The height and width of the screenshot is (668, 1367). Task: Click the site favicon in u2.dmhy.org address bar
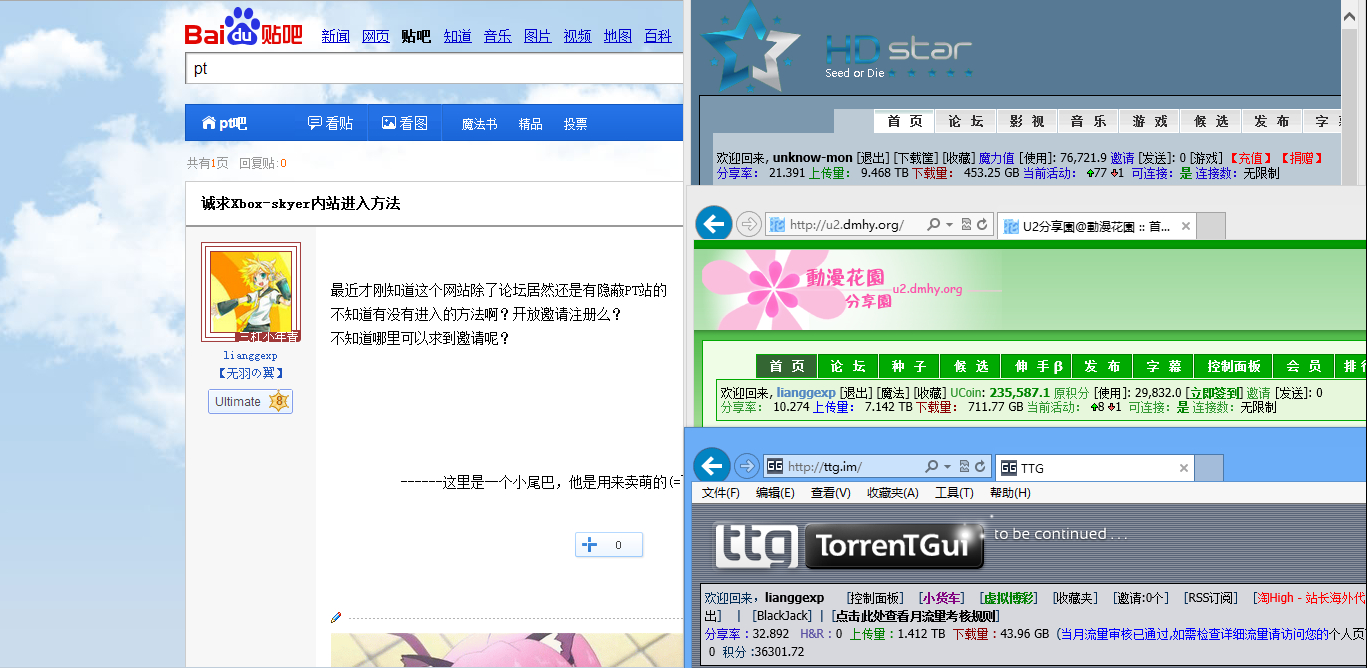(x=777, y=225)
